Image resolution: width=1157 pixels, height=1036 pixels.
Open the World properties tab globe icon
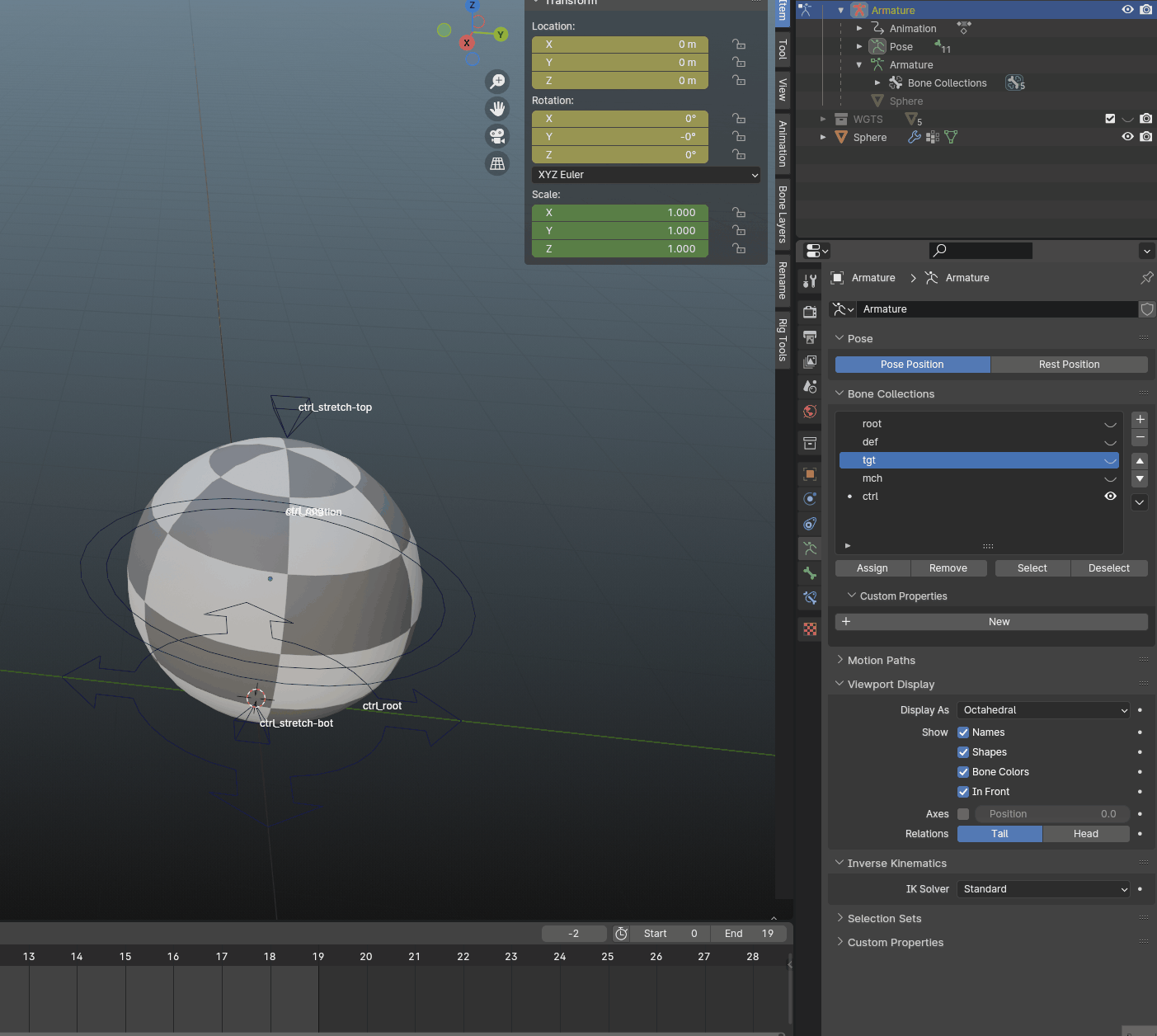(x=810, y=412)
